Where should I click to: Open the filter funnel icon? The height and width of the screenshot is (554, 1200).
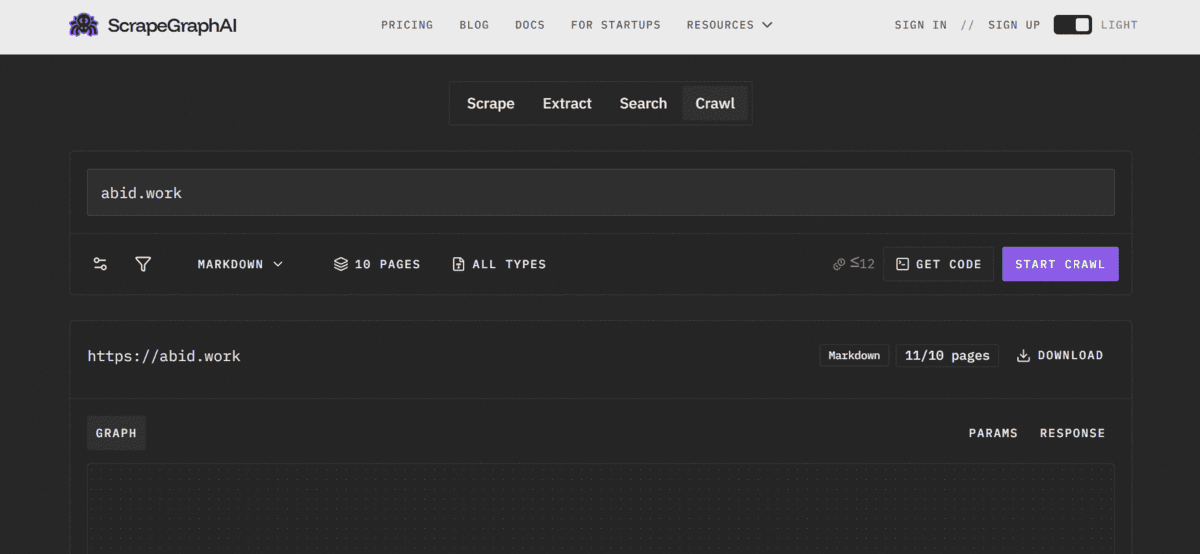[x=143, y=264]
